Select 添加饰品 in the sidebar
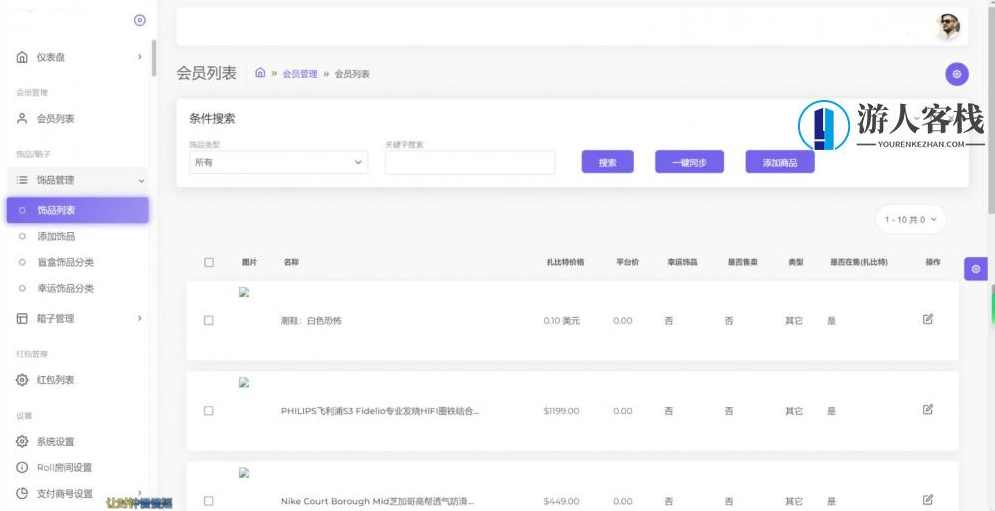995x511 pixels. (56, 236)
